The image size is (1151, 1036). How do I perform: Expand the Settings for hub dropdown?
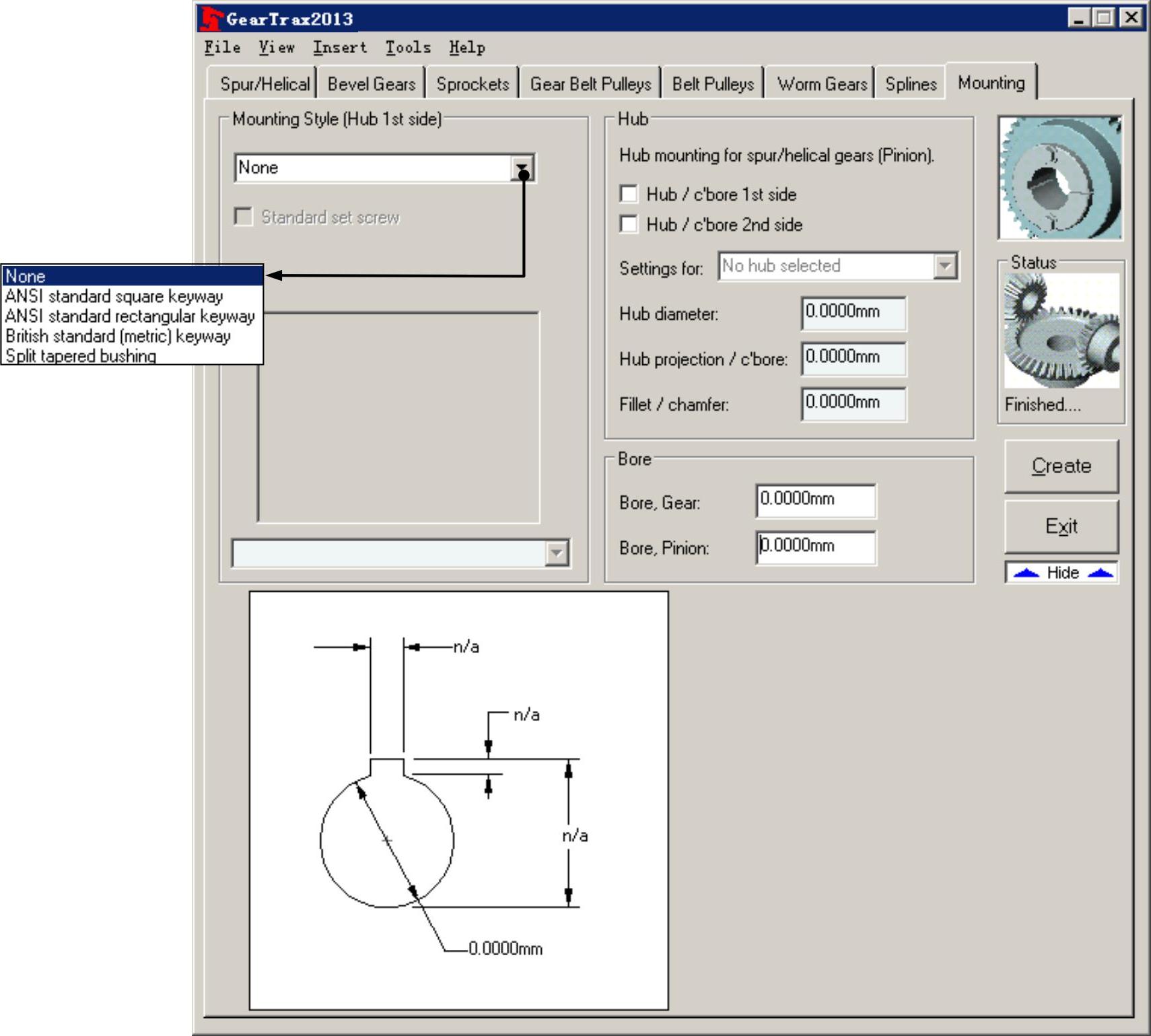click(945, 267)
